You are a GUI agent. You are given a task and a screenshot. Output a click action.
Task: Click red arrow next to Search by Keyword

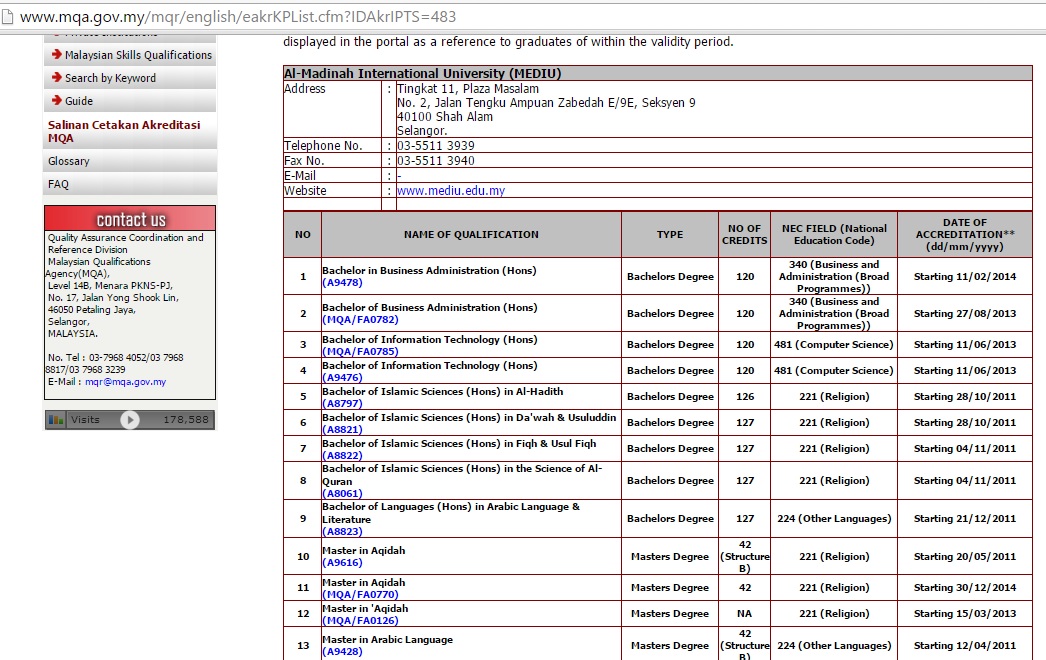pos(57,78)
